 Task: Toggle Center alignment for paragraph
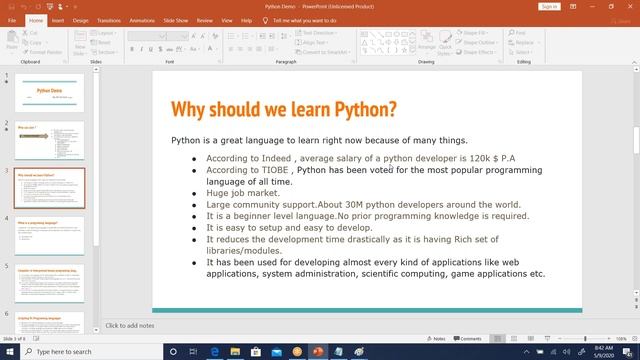pos(240,49)
